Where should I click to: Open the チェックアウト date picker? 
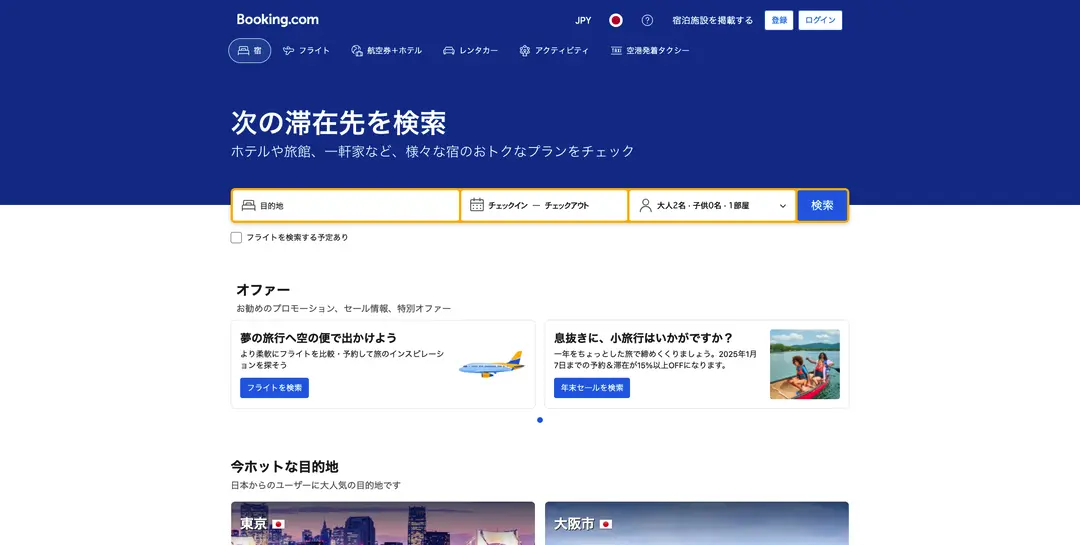pos(567,205)
